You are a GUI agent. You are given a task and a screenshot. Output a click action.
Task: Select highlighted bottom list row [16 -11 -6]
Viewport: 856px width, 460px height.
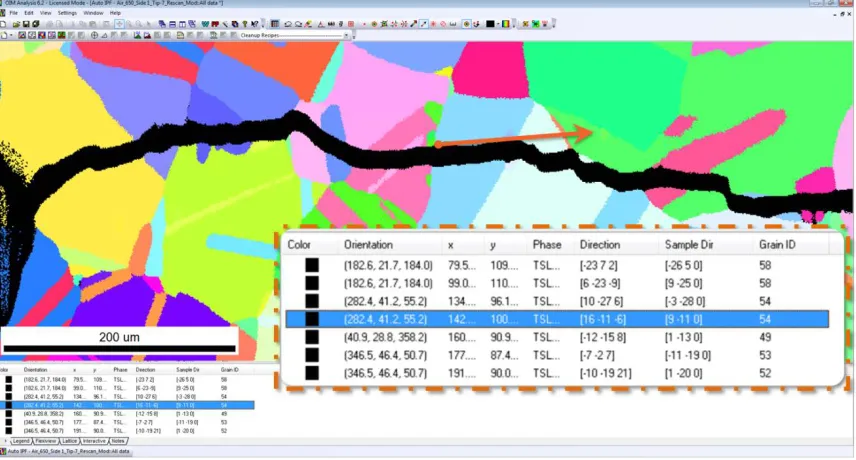pyautogui.click(x=127, y=405)
